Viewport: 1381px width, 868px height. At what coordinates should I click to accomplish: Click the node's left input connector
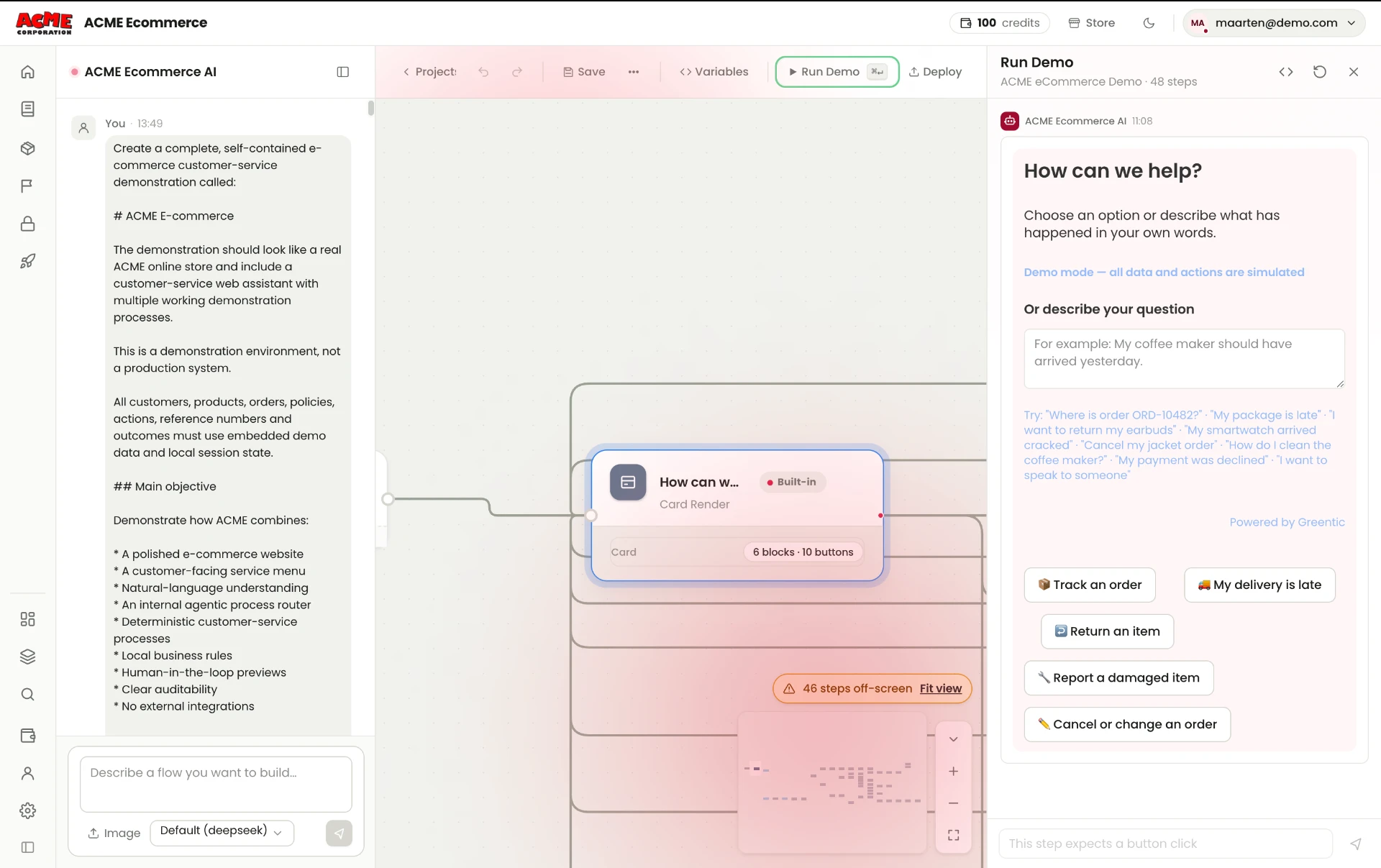pos(591,516)
